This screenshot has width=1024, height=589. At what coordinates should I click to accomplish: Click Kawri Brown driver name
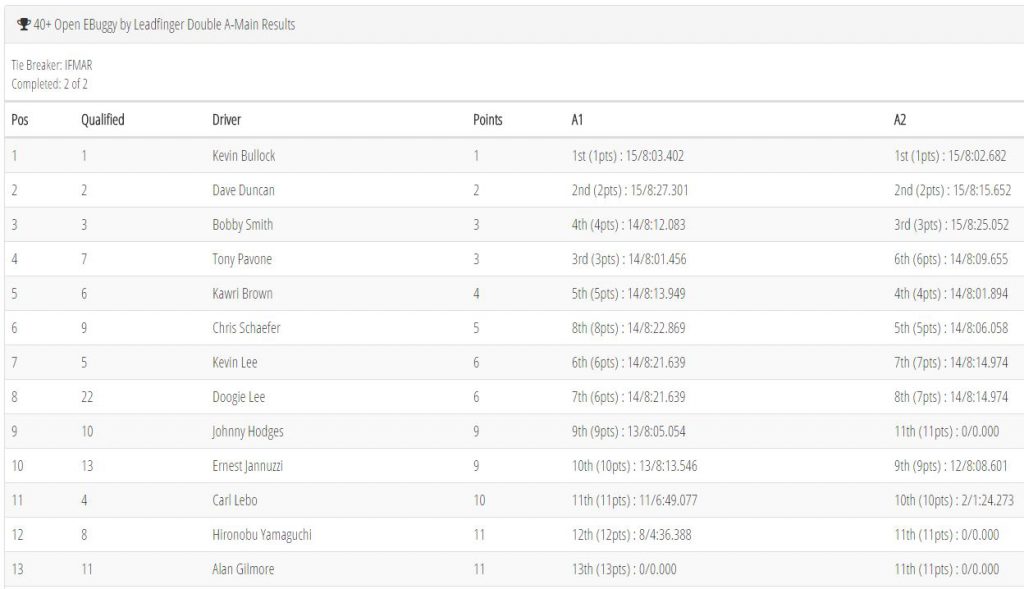point(242,293)
